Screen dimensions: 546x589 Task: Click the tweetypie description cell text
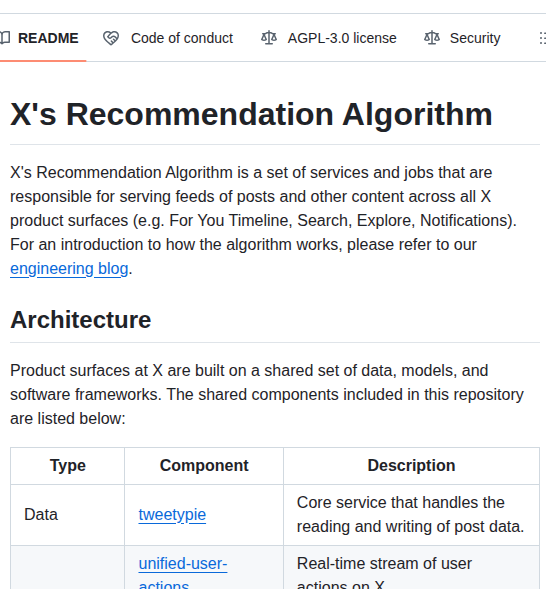[x=410, y=515]
